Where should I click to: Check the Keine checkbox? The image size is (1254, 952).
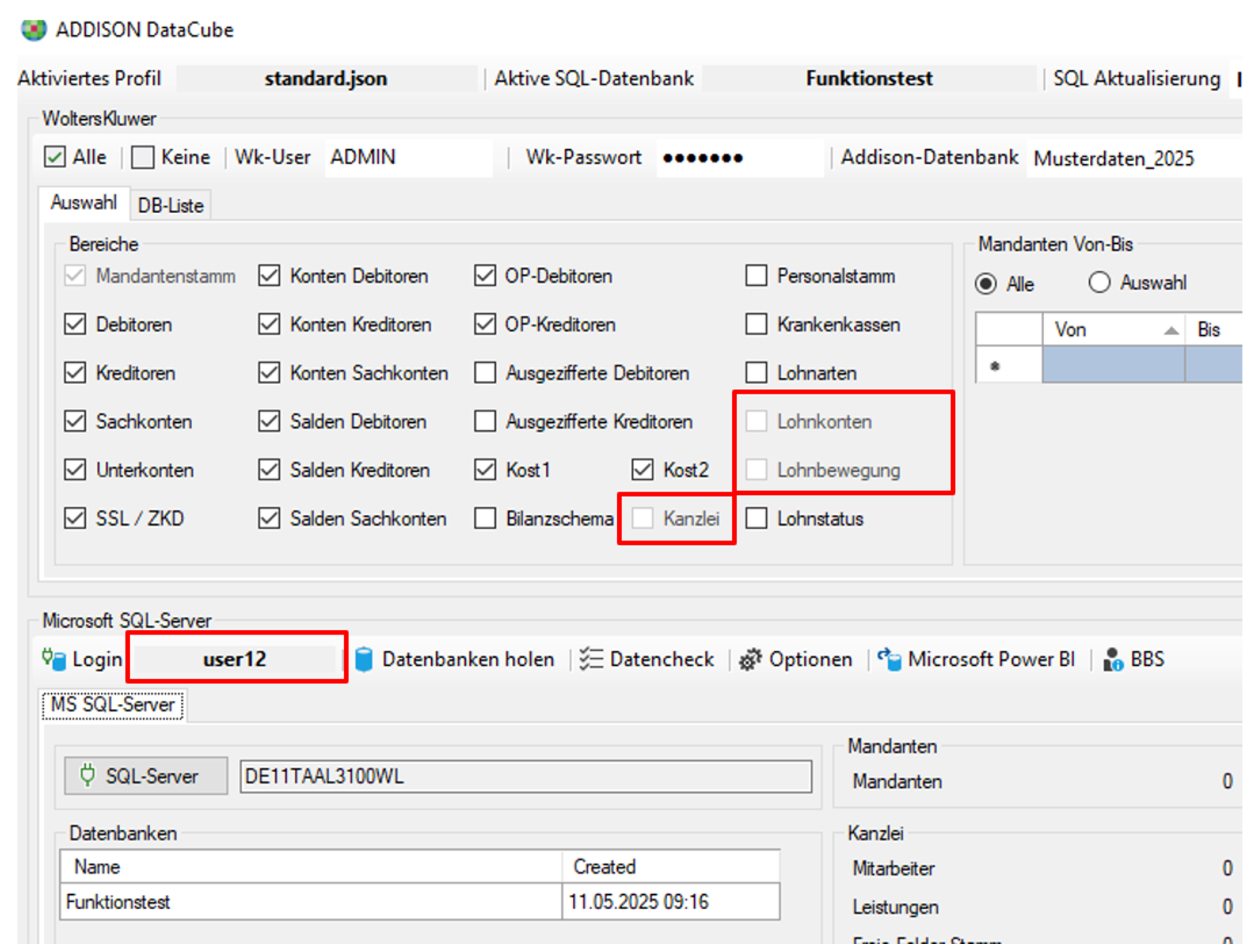(144, 158)
